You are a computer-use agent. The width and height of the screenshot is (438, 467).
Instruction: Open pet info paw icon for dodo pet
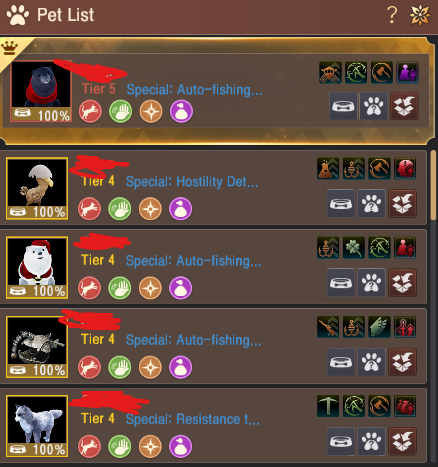point(371,203)
